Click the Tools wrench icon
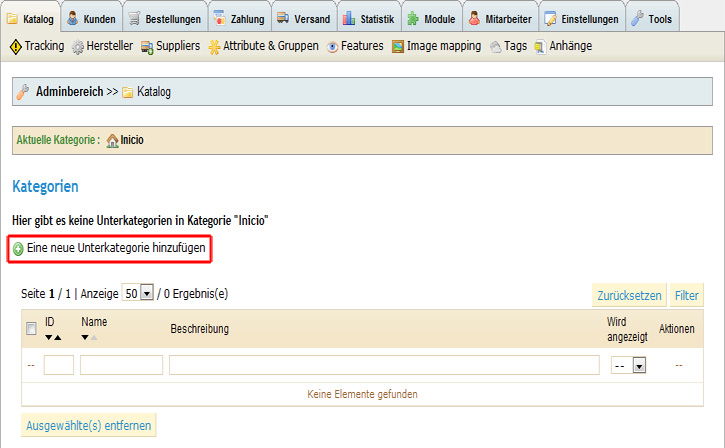The width and height of the screenshot is (725, 448). tap(637, 18)
